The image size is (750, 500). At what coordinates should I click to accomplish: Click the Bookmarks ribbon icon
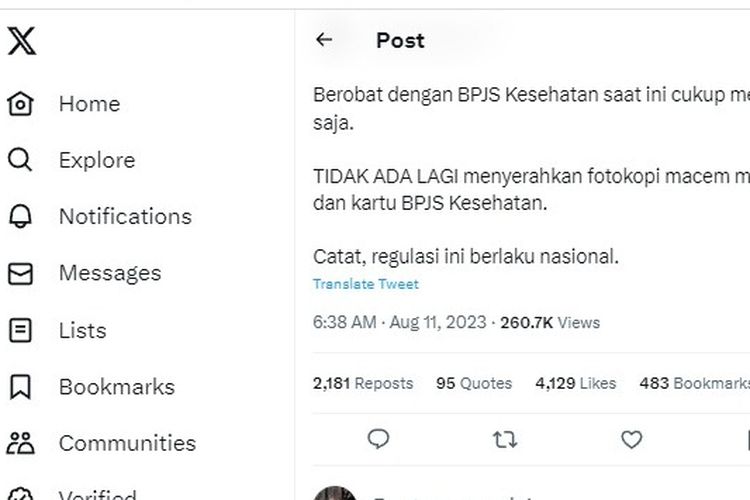[21, 387]
